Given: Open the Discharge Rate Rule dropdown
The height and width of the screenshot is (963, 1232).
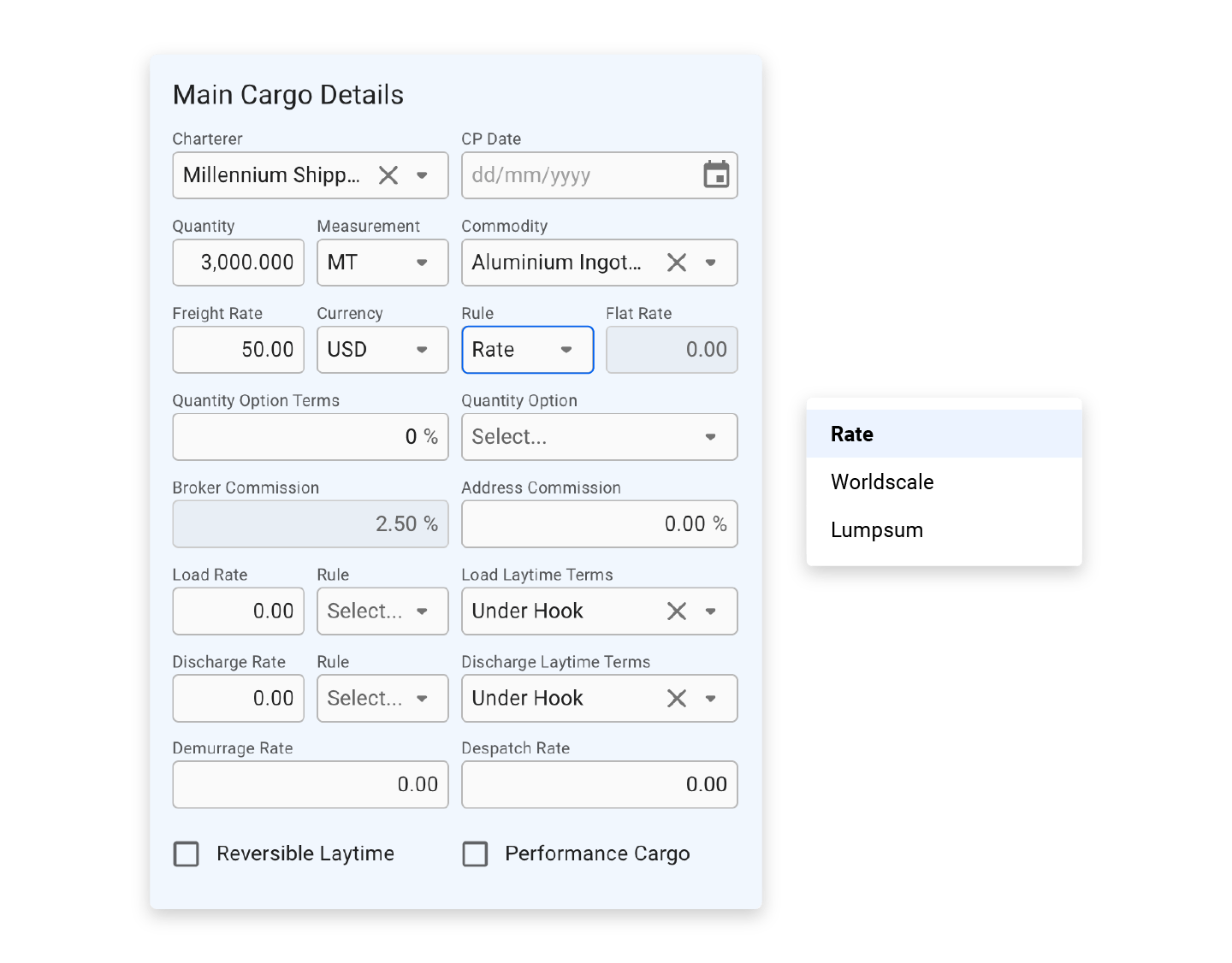Looking at the screenshot, I should click(382, 698).
